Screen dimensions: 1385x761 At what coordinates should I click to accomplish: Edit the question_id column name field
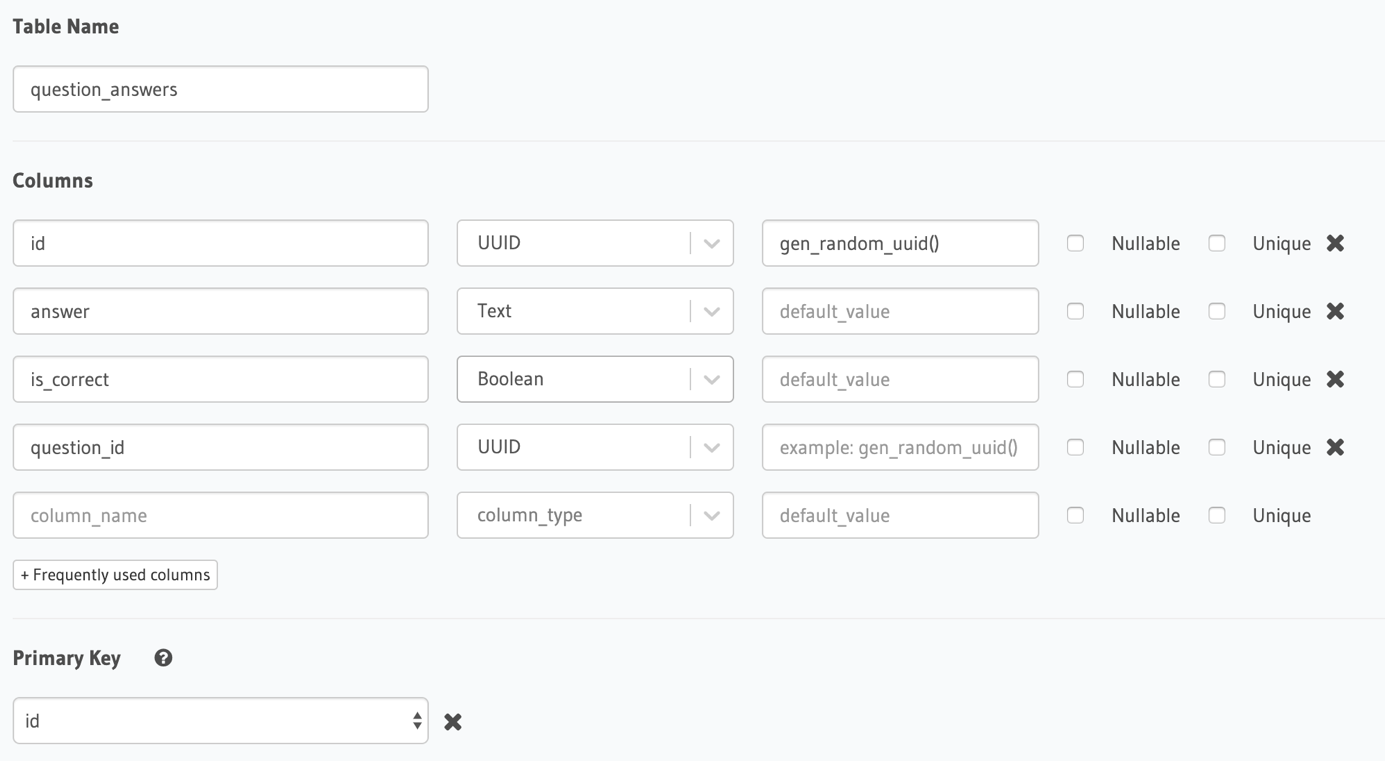(220, 447)
